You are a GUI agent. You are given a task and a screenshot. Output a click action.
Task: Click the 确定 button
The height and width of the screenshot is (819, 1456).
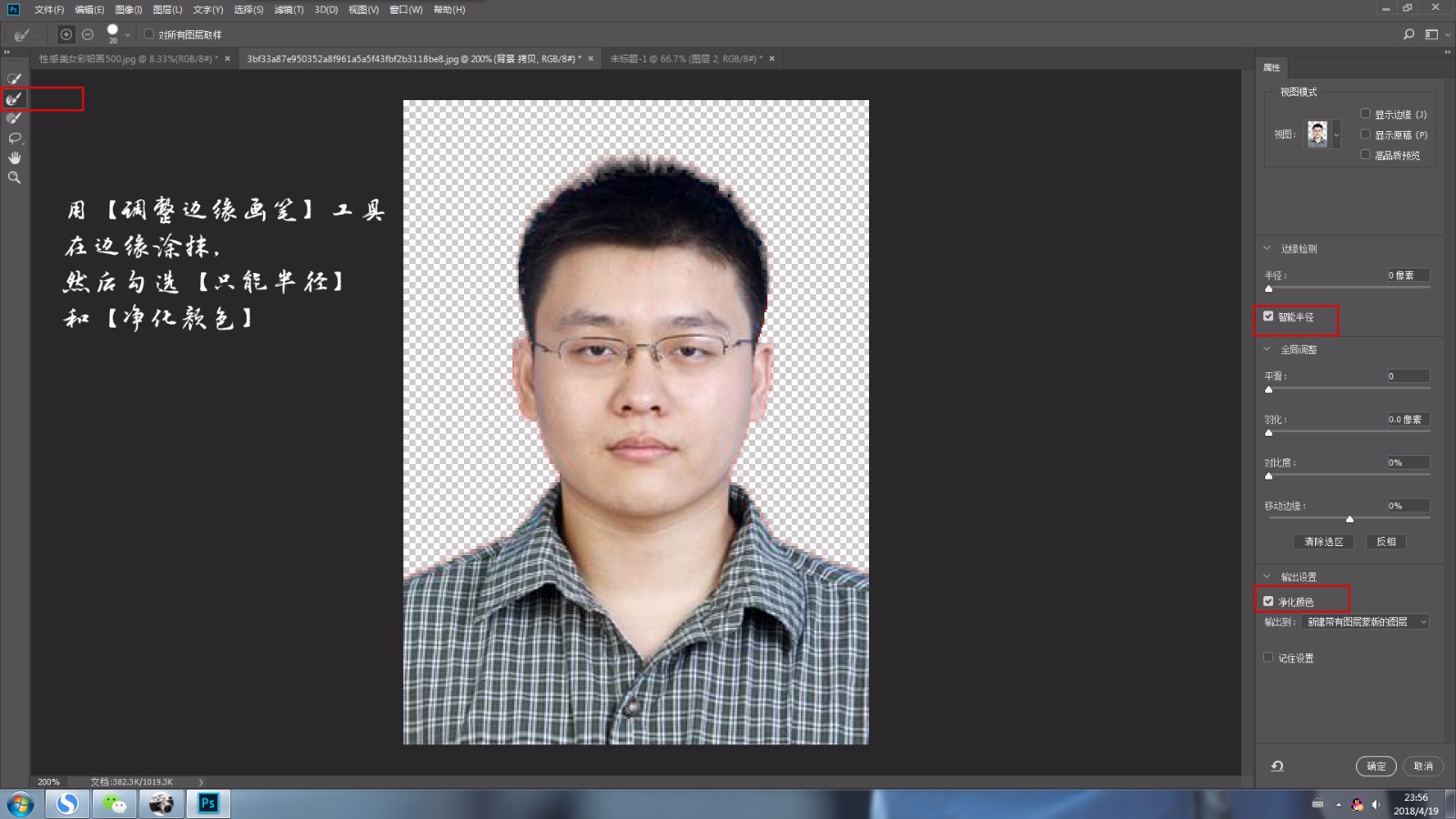pos(1376,766)
